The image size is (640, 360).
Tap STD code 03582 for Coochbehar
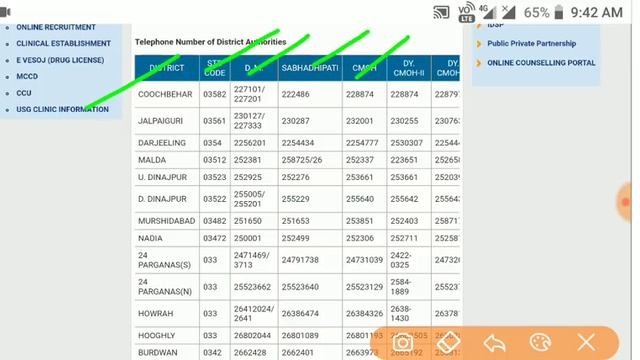coord(215,94)
